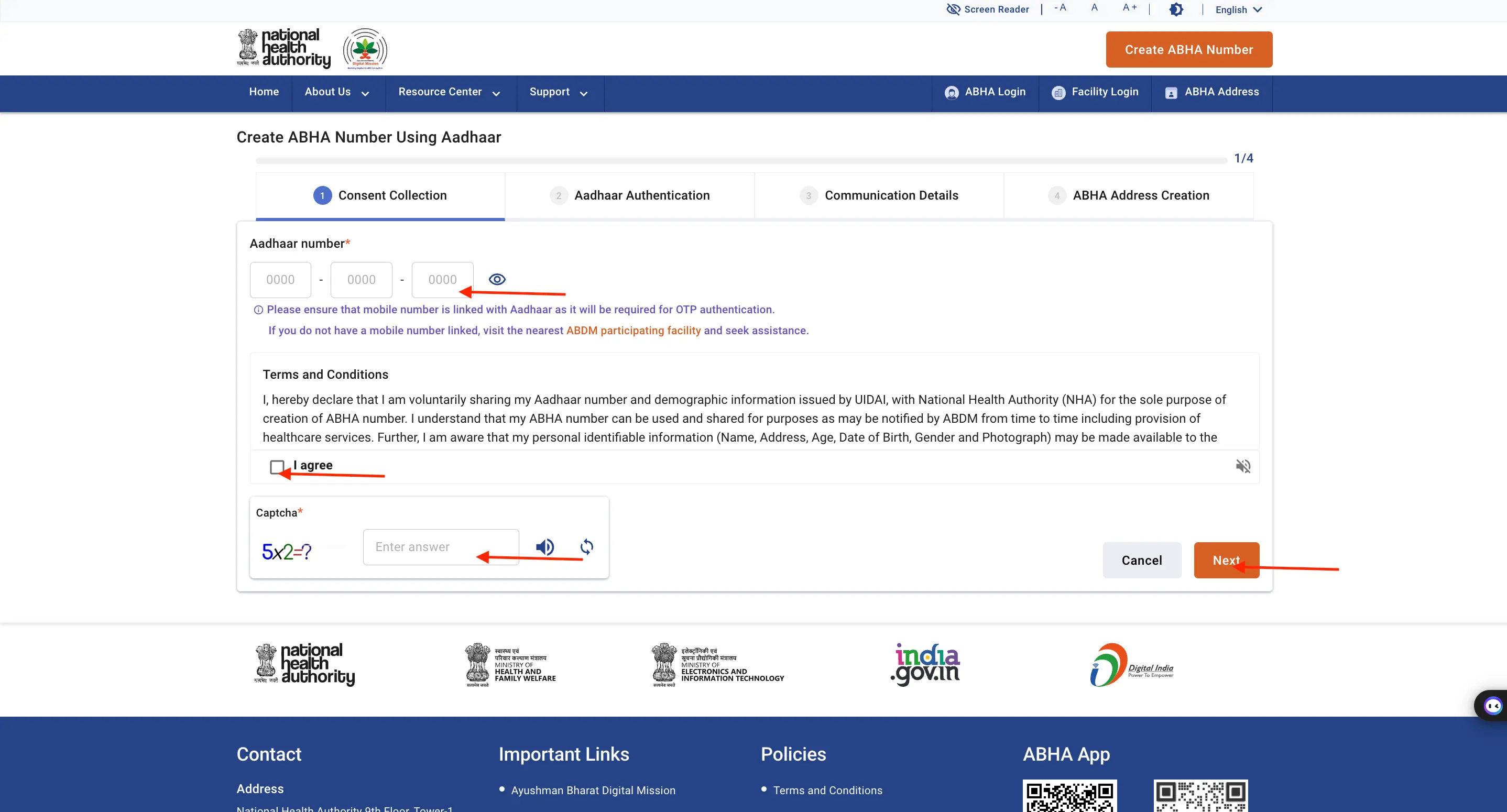The width and height of the screenshot is (1507, 812).
Task: Check the I agree checkbox
Action: click(277, 467)
